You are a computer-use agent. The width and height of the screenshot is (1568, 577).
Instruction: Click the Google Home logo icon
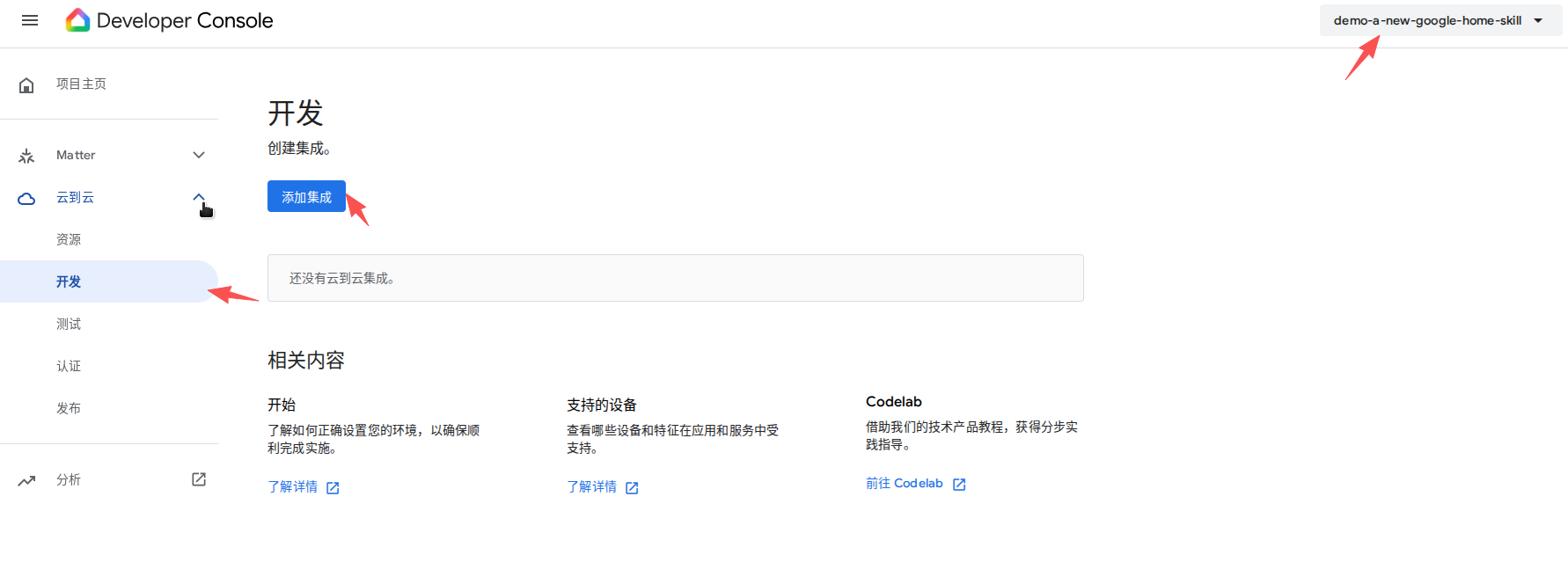point(78,20)
